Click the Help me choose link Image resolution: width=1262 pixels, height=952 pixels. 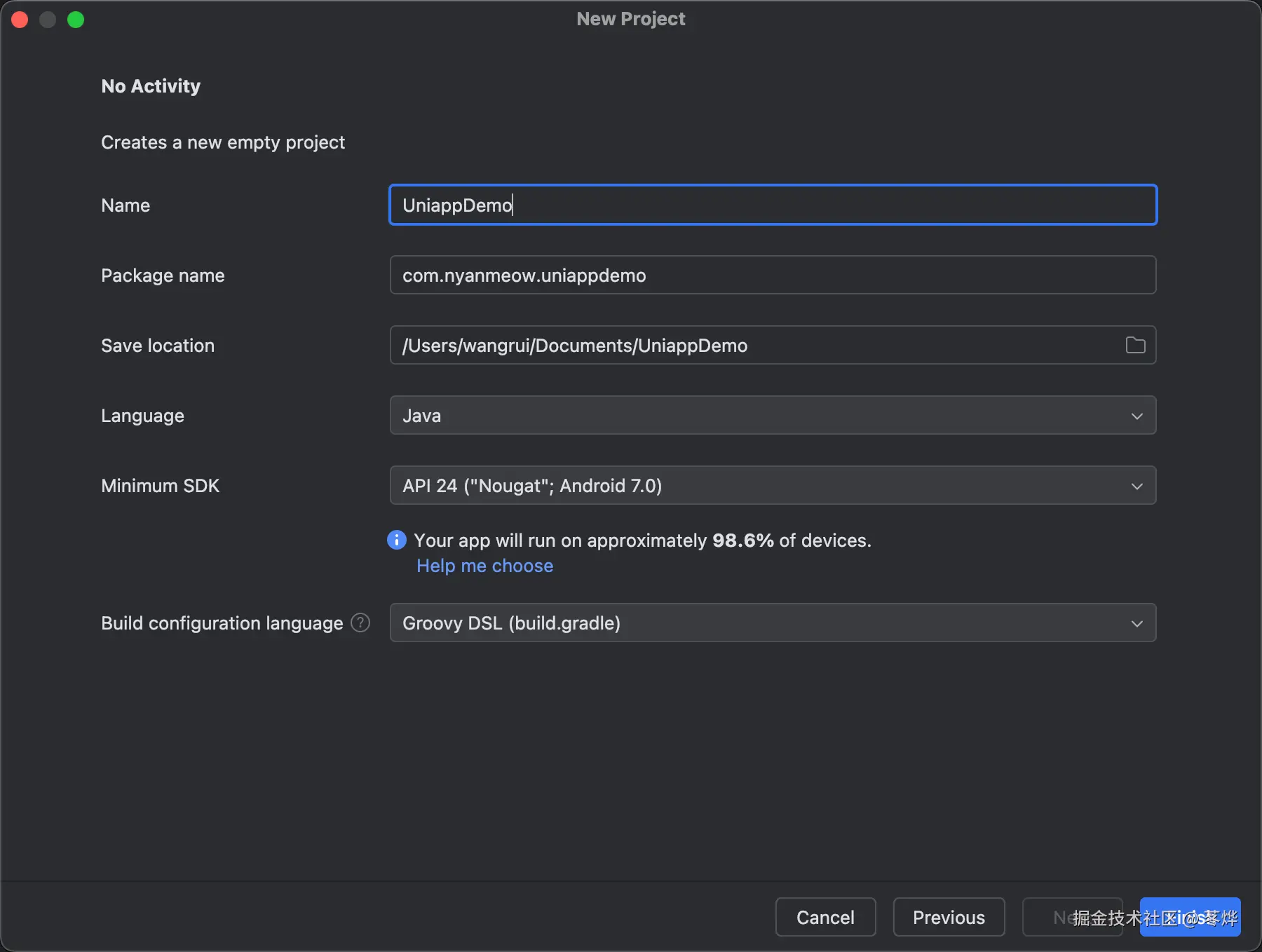tap(484, 566)
